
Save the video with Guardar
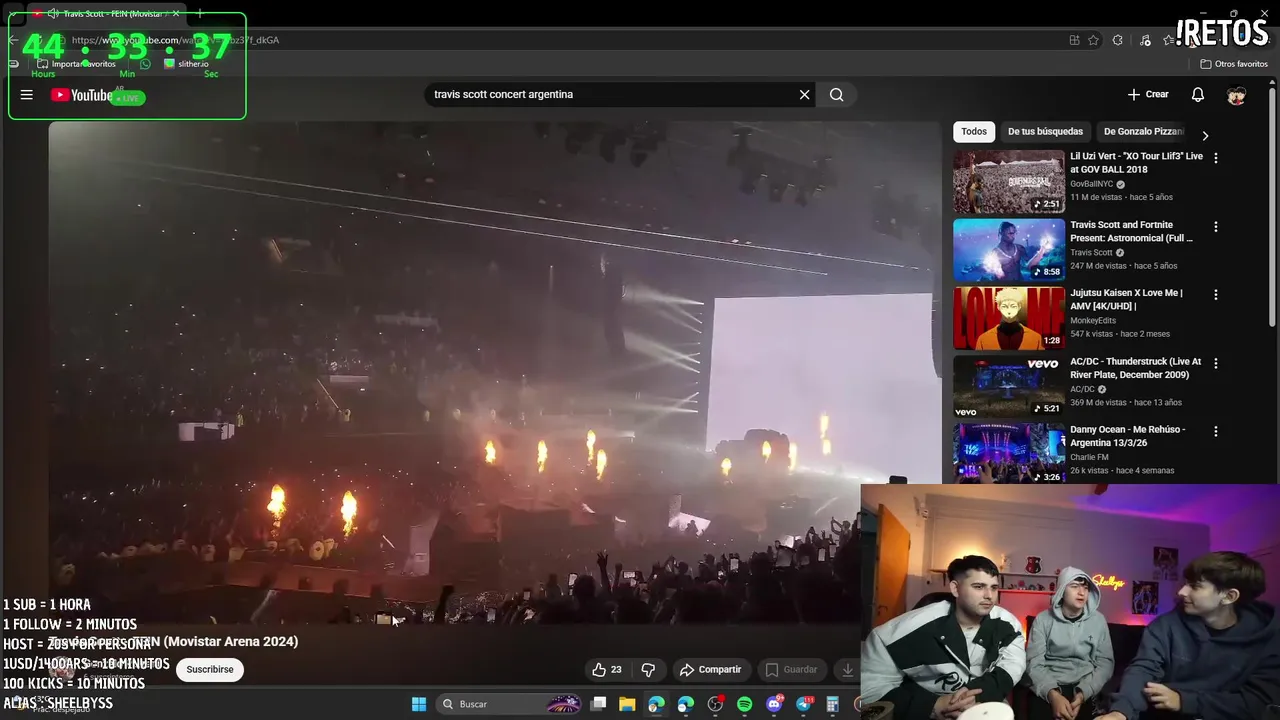[x=791, y=670]
